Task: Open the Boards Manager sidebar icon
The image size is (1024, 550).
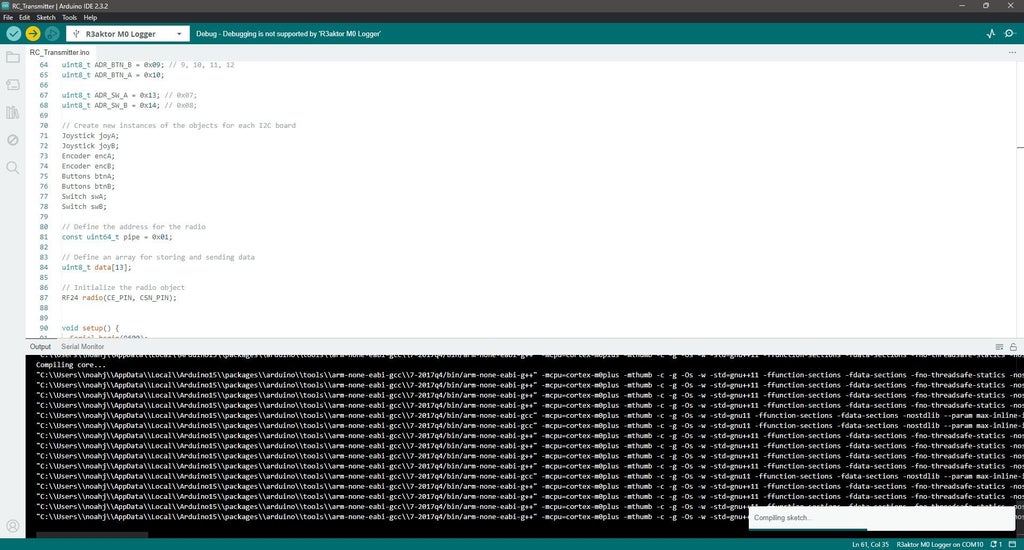Action: pos(12,85)
